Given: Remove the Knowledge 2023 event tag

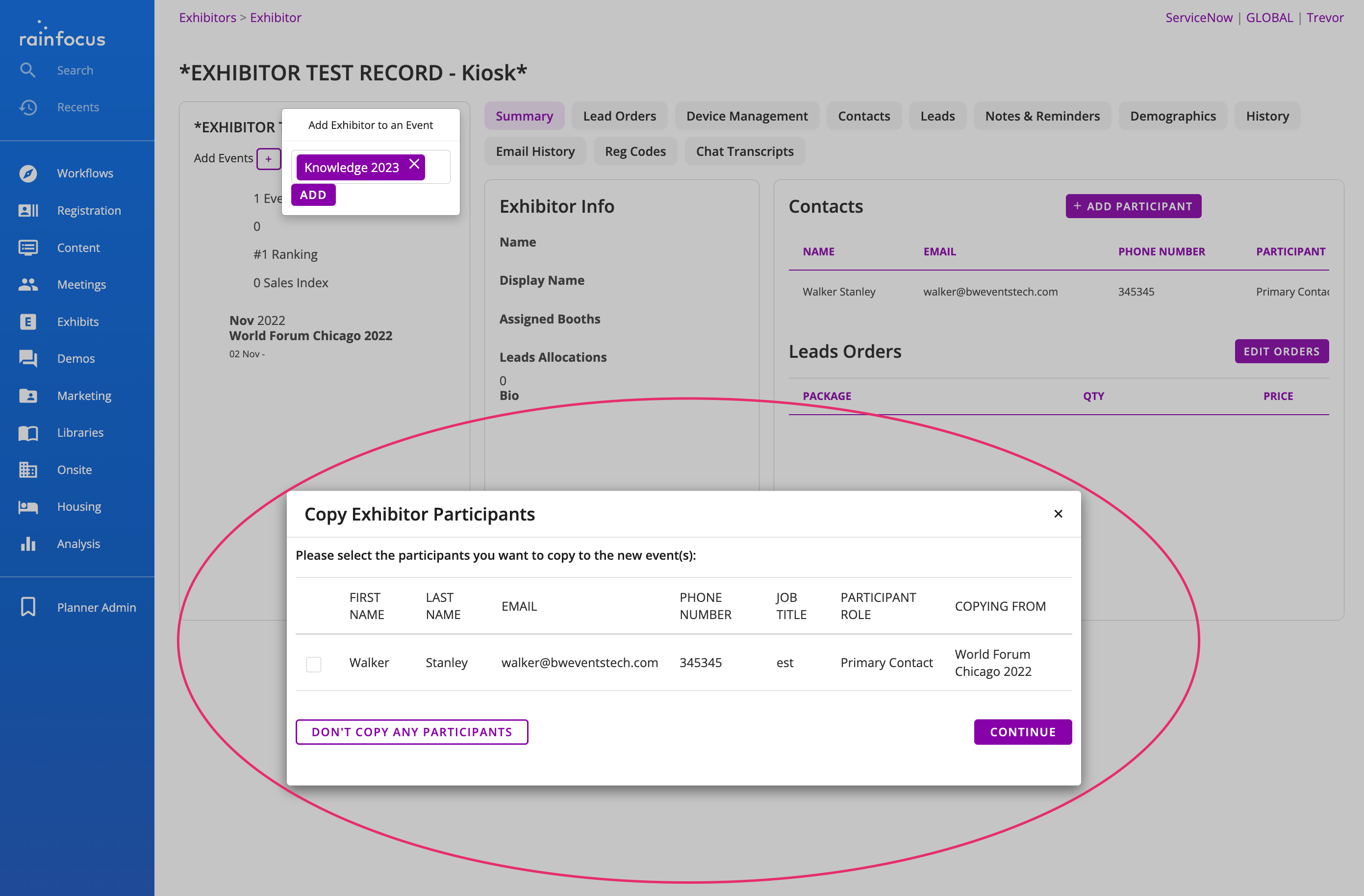Looking at the screenshot, I should coord(414,164).
